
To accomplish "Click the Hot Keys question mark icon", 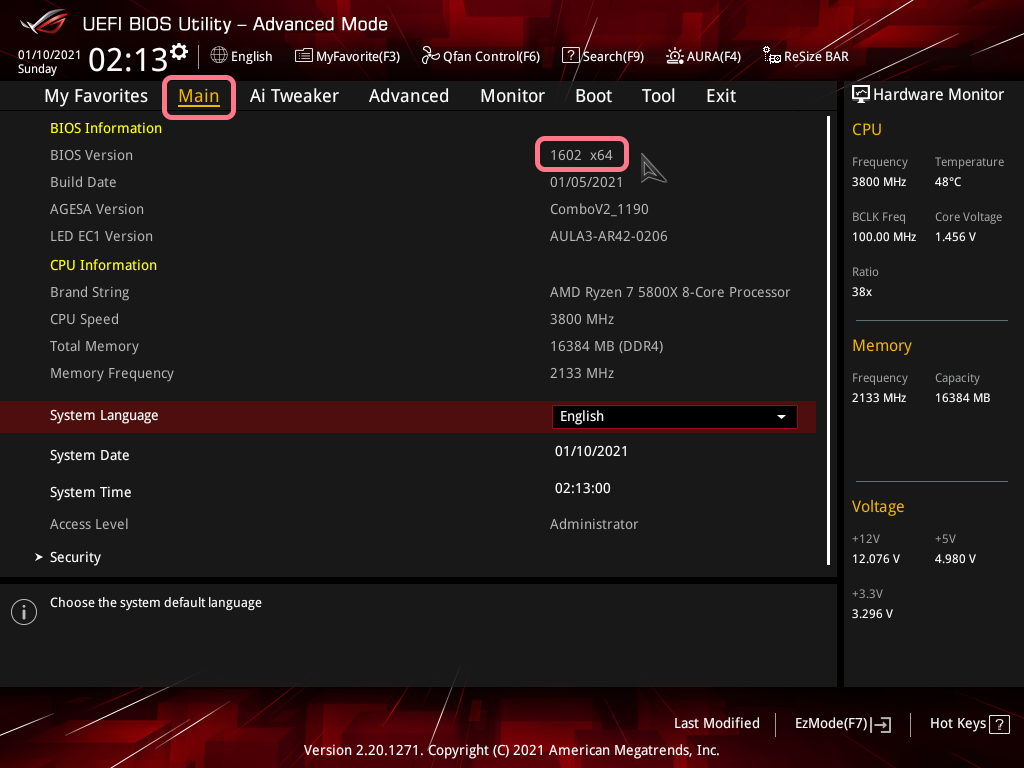I will pos(999,724).
